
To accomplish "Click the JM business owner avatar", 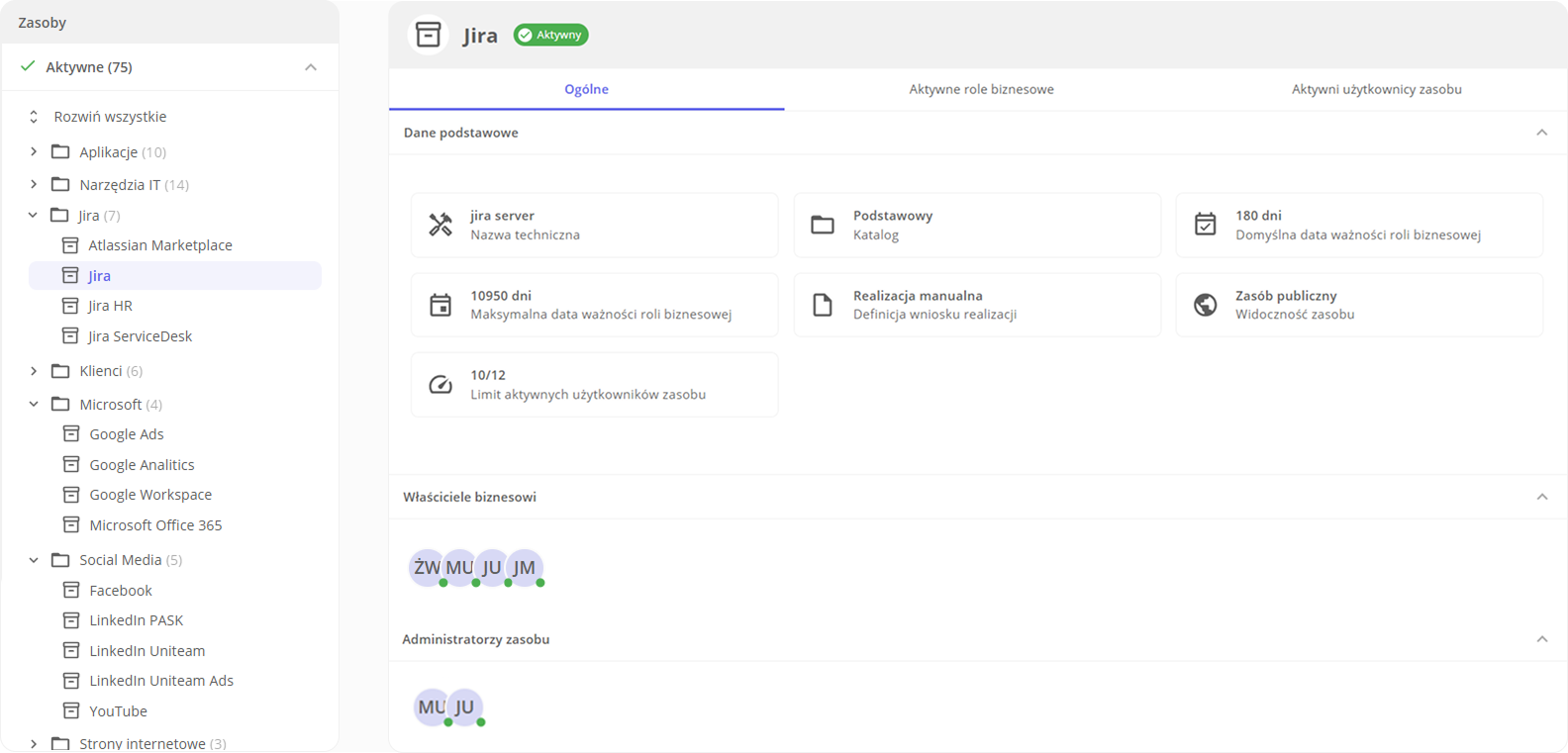I will [526, 567].
